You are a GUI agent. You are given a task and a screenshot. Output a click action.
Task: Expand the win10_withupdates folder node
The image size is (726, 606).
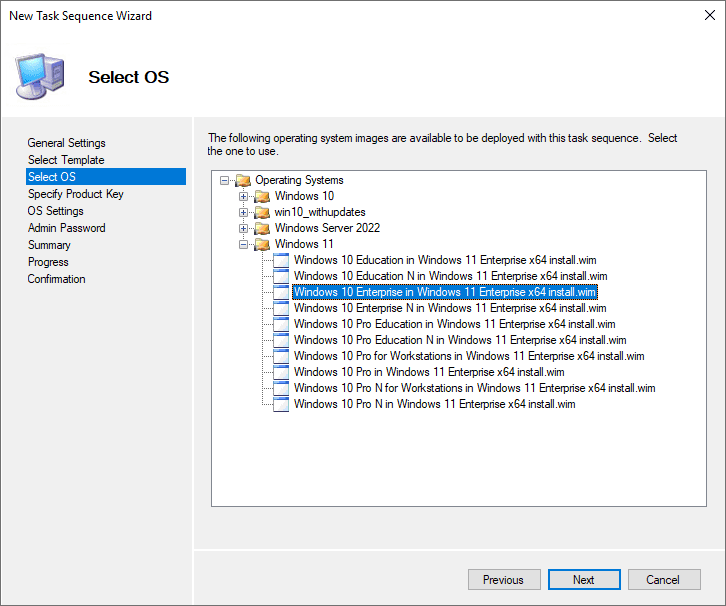pyautogui.click(x=243, y=212)
